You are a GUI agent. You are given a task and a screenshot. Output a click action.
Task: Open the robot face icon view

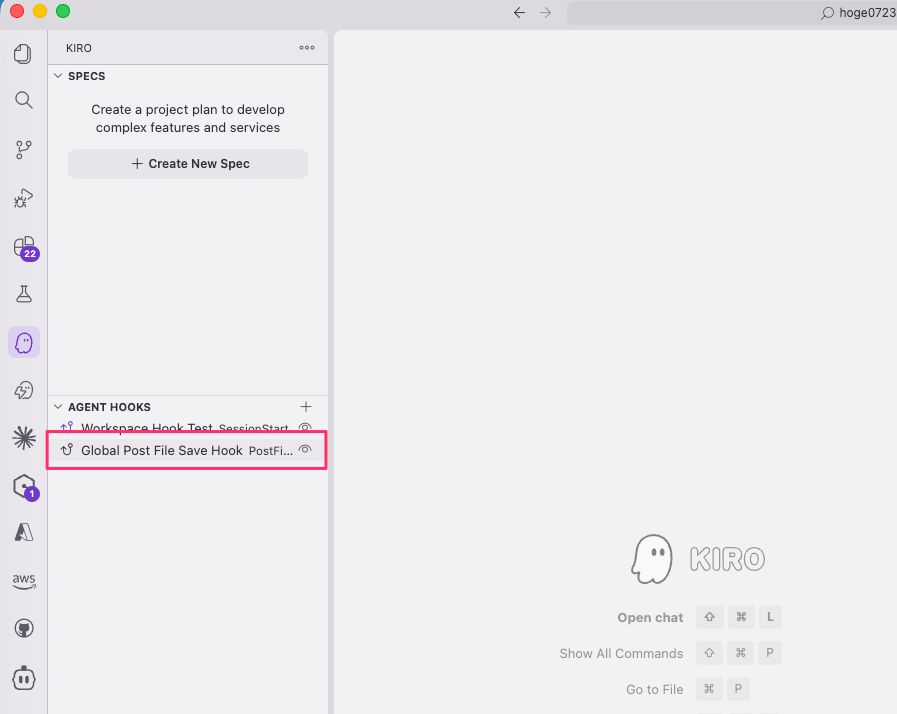23,678
